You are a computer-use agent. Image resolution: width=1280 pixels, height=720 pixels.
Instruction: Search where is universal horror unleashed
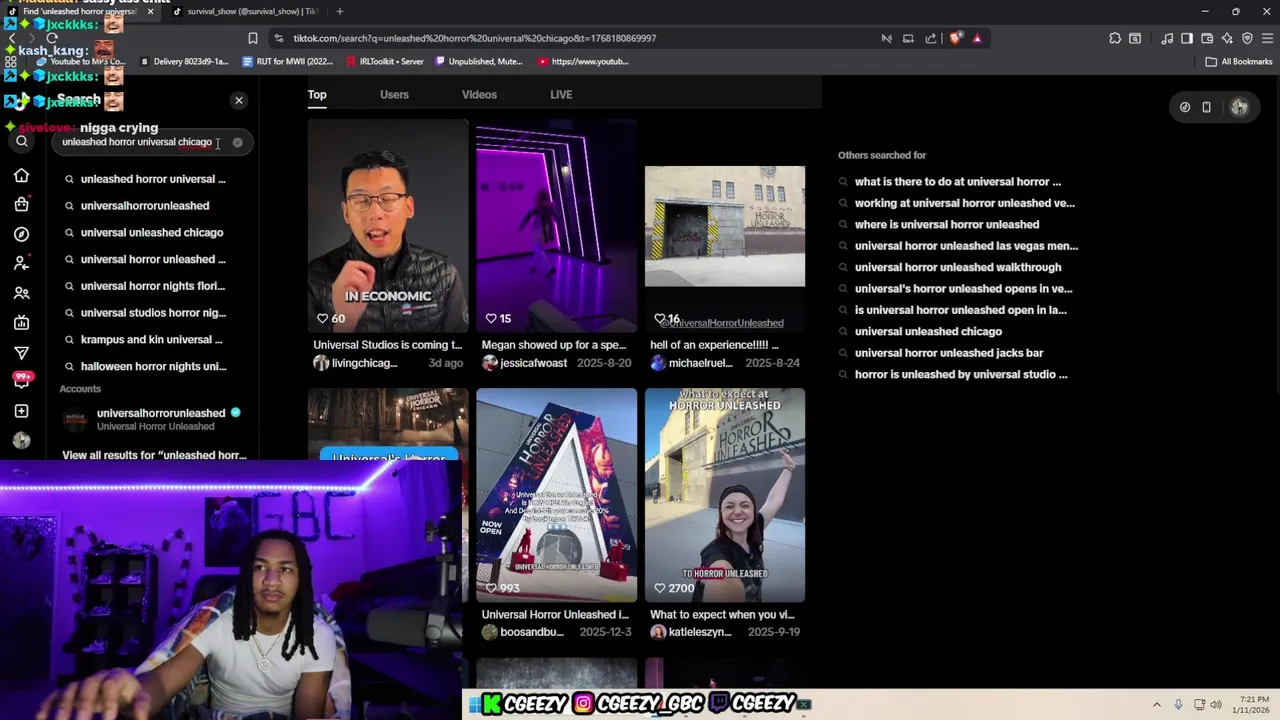(x=947, y=224)
